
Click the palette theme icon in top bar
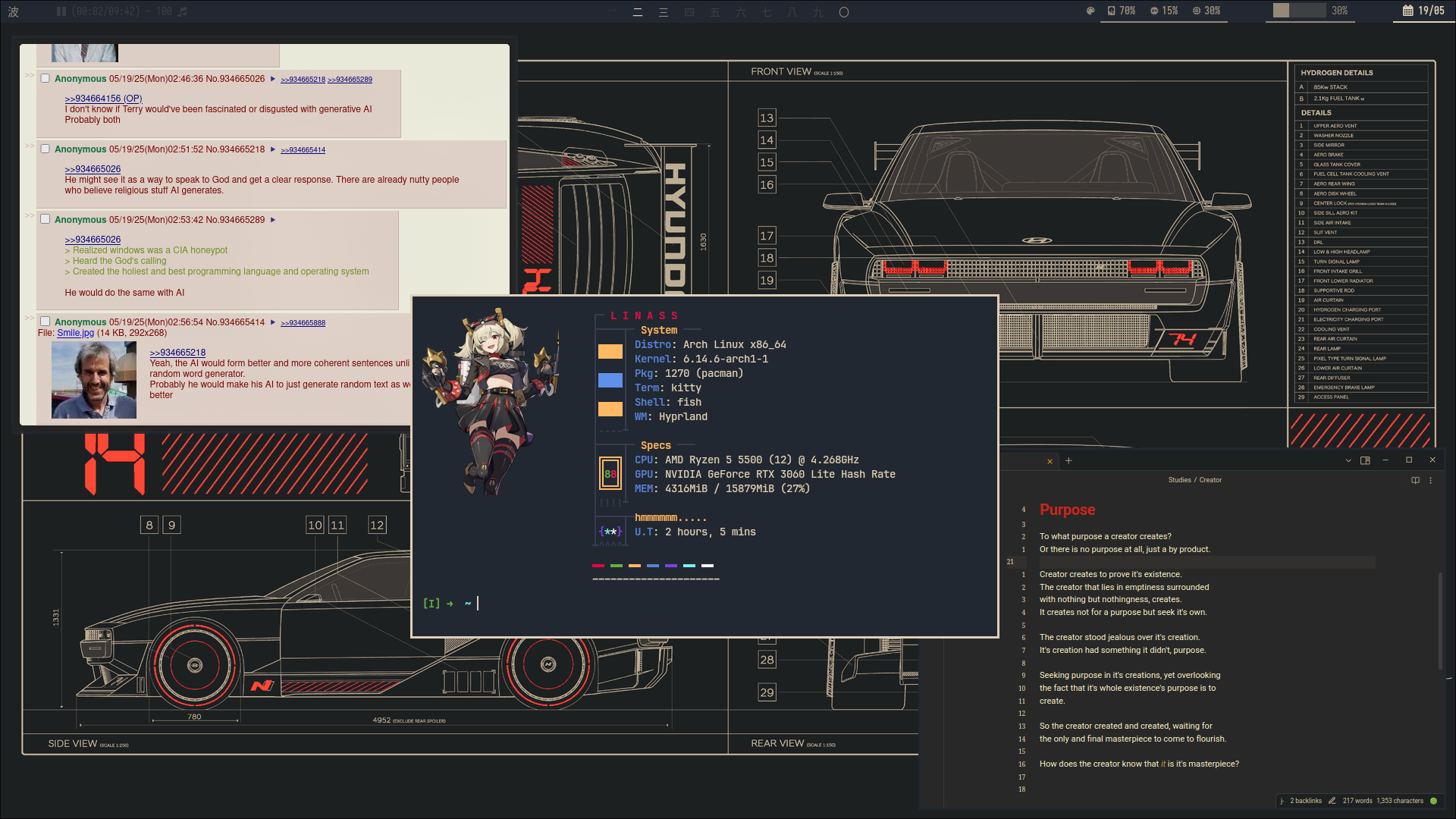coord(1090,11)
